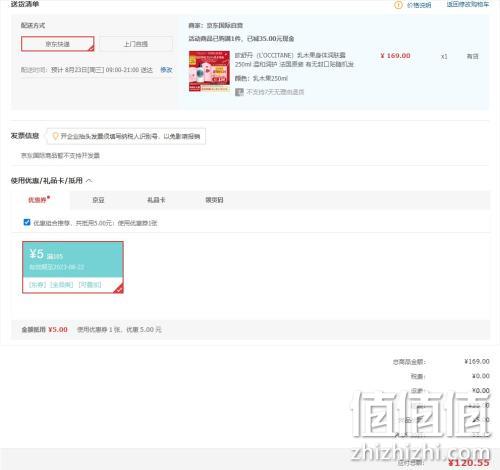Click the 京东国际商品暂不支持开发票 note
The image size is (500, 470).
tap(60, 155)
